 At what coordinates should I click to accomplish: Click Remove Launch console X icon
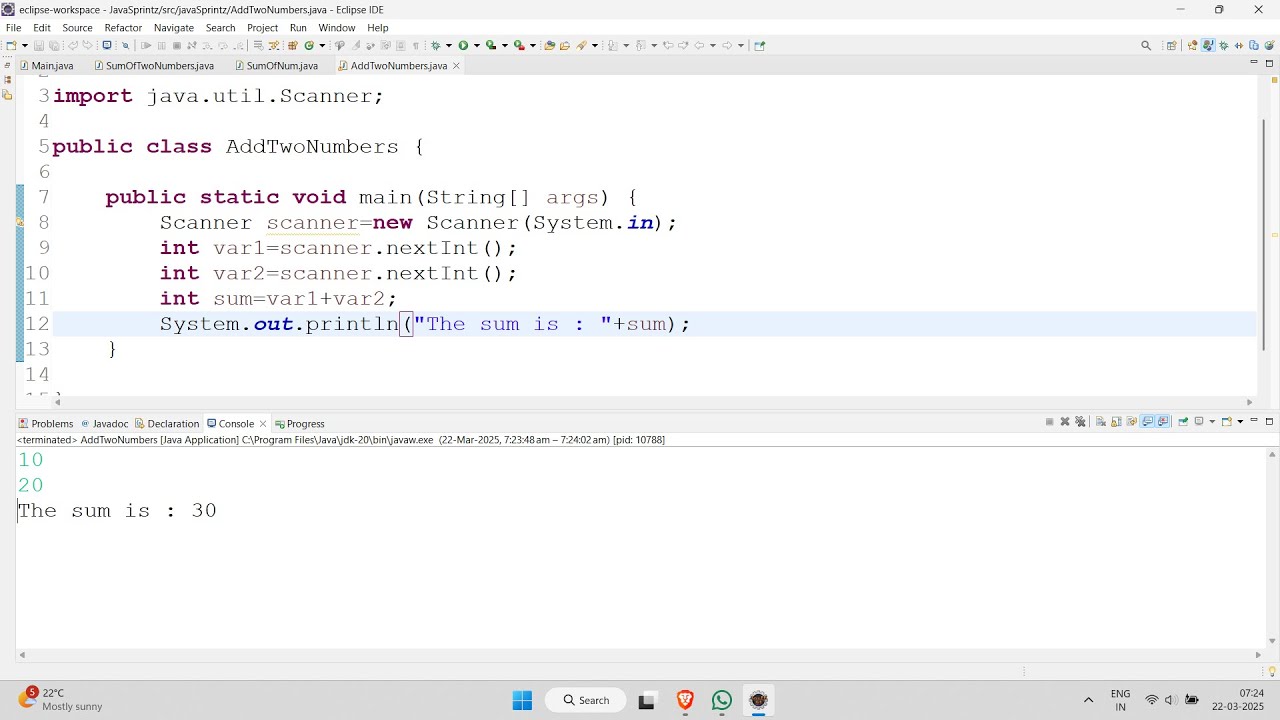coord(1065,422)
